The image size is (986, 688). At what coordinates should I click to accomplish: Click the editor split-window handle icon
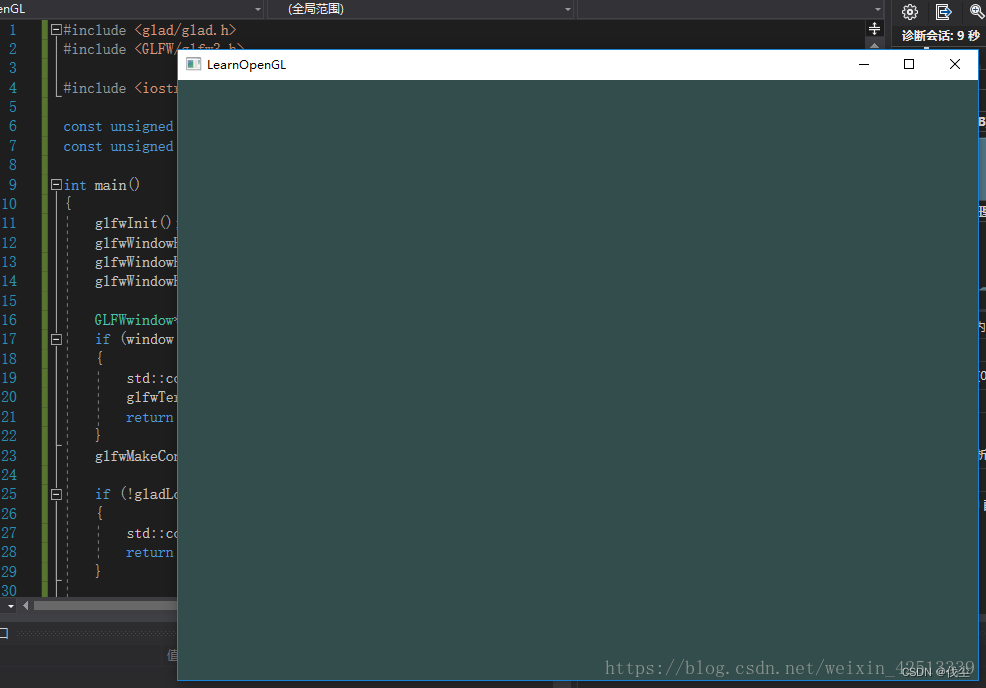[x=874, y=28]
